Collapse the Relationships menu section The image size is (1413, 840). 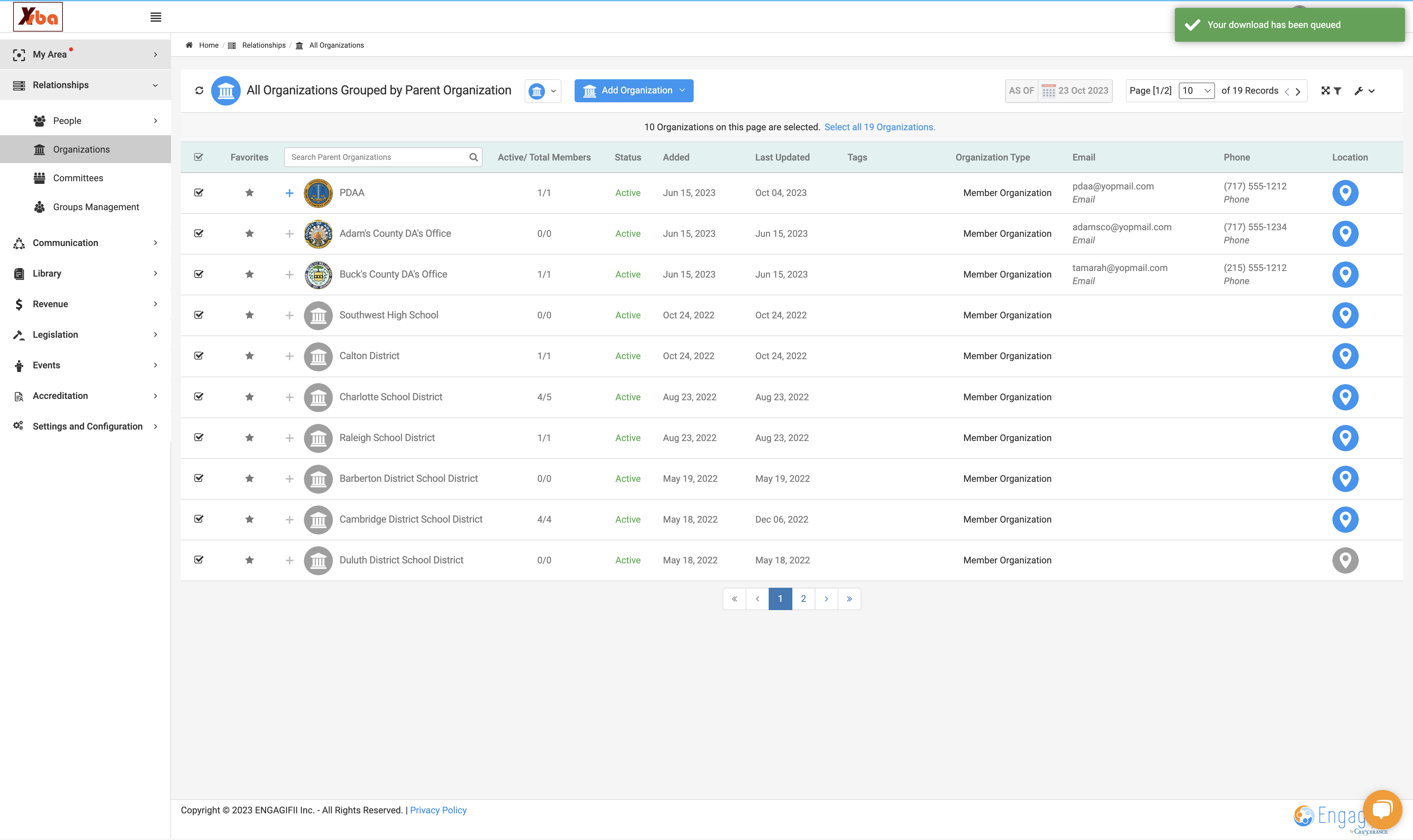click(x=86, y=85)
